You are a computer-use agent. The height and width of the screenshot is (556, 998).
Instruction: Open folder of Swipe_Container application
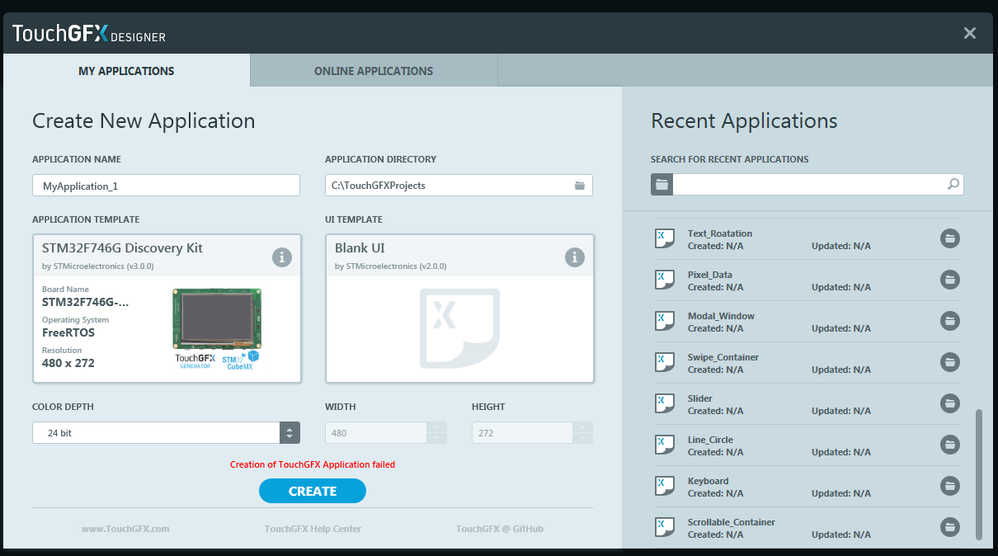(x=950, y=362)
